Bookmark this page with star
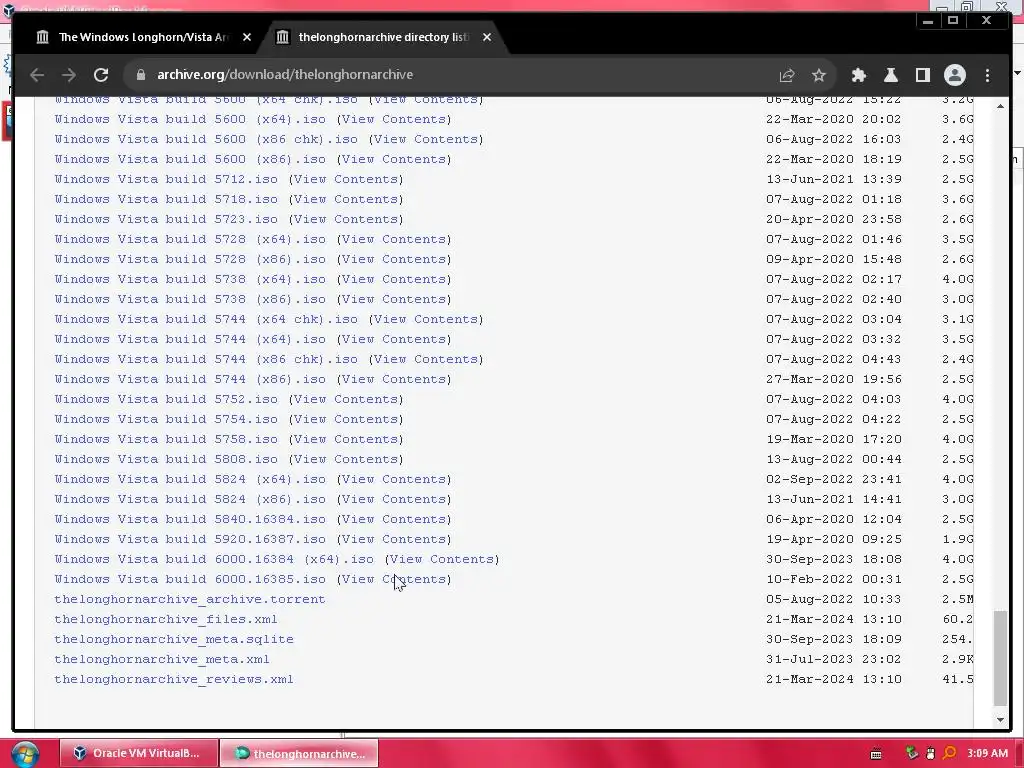 [819, 75]
